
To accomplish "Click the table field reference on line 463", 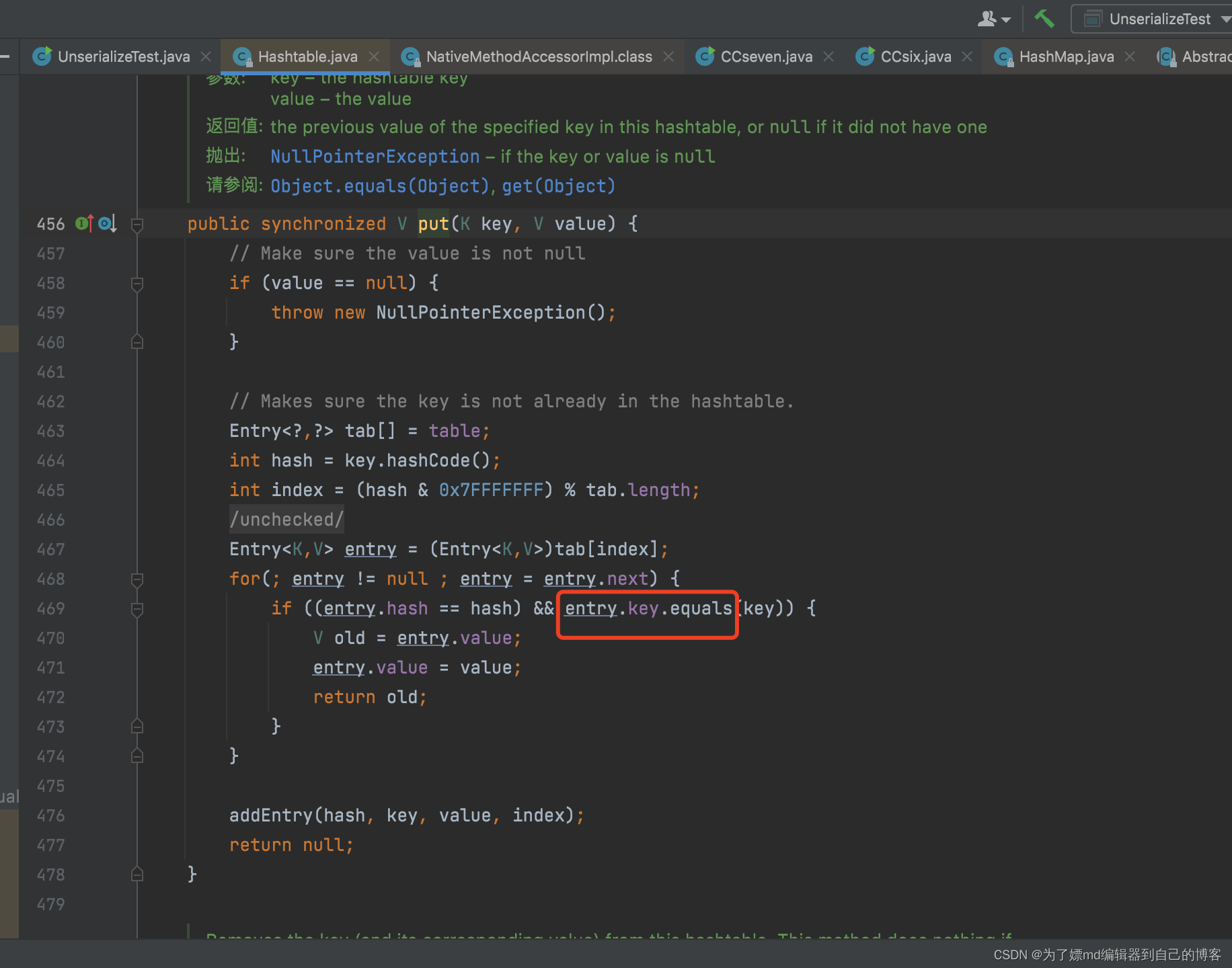I will click(x=454, y=431).
